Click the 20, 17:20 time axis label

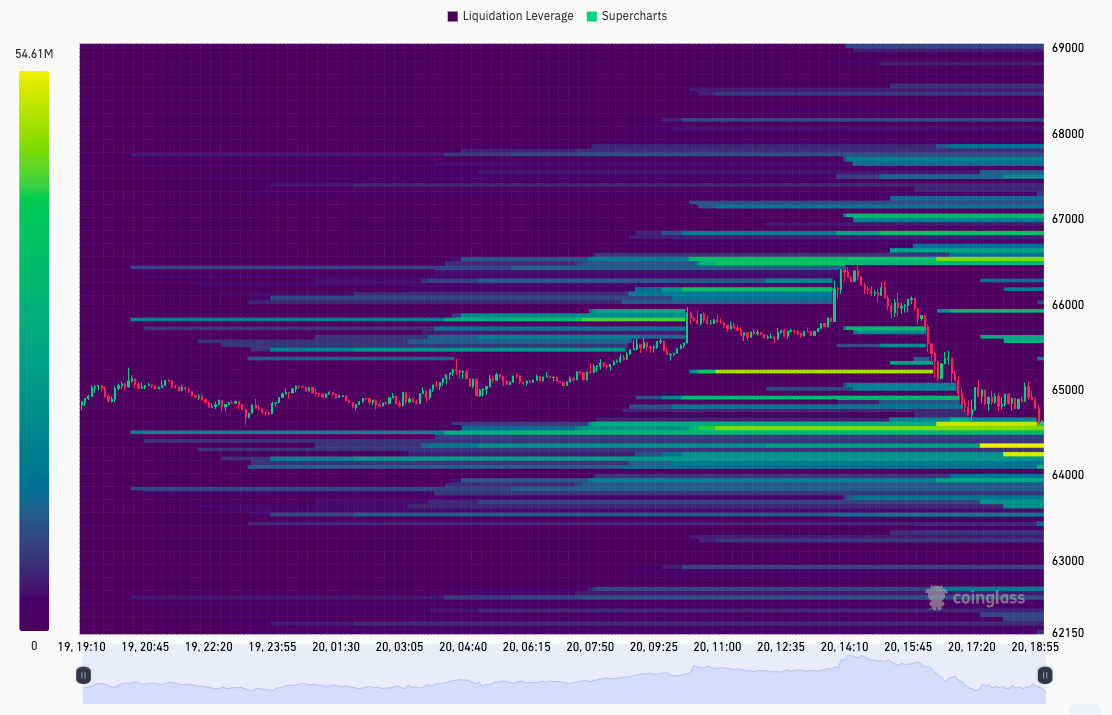click(972, 647)
